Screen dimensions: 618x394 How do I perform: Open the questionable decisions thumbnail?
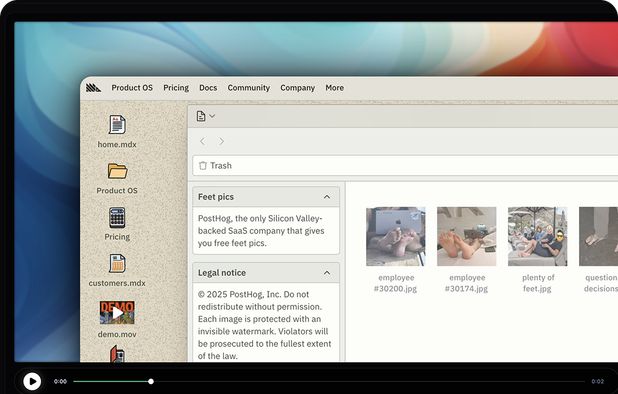[x=598, y=236]
